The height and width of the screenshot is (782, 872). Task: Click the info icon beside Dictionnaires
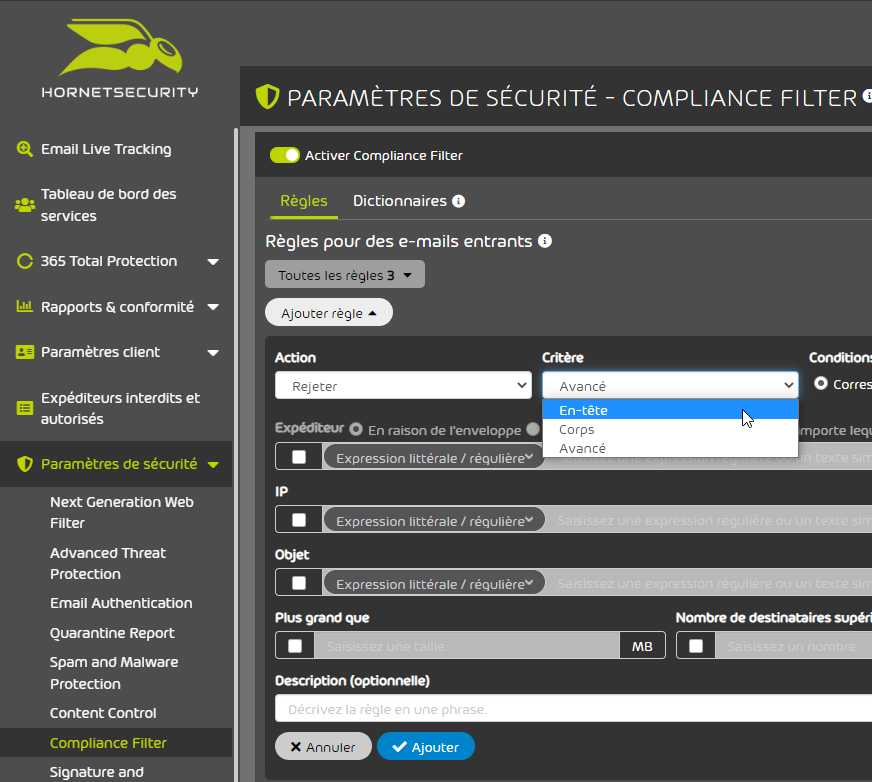(x=458, y=201)
